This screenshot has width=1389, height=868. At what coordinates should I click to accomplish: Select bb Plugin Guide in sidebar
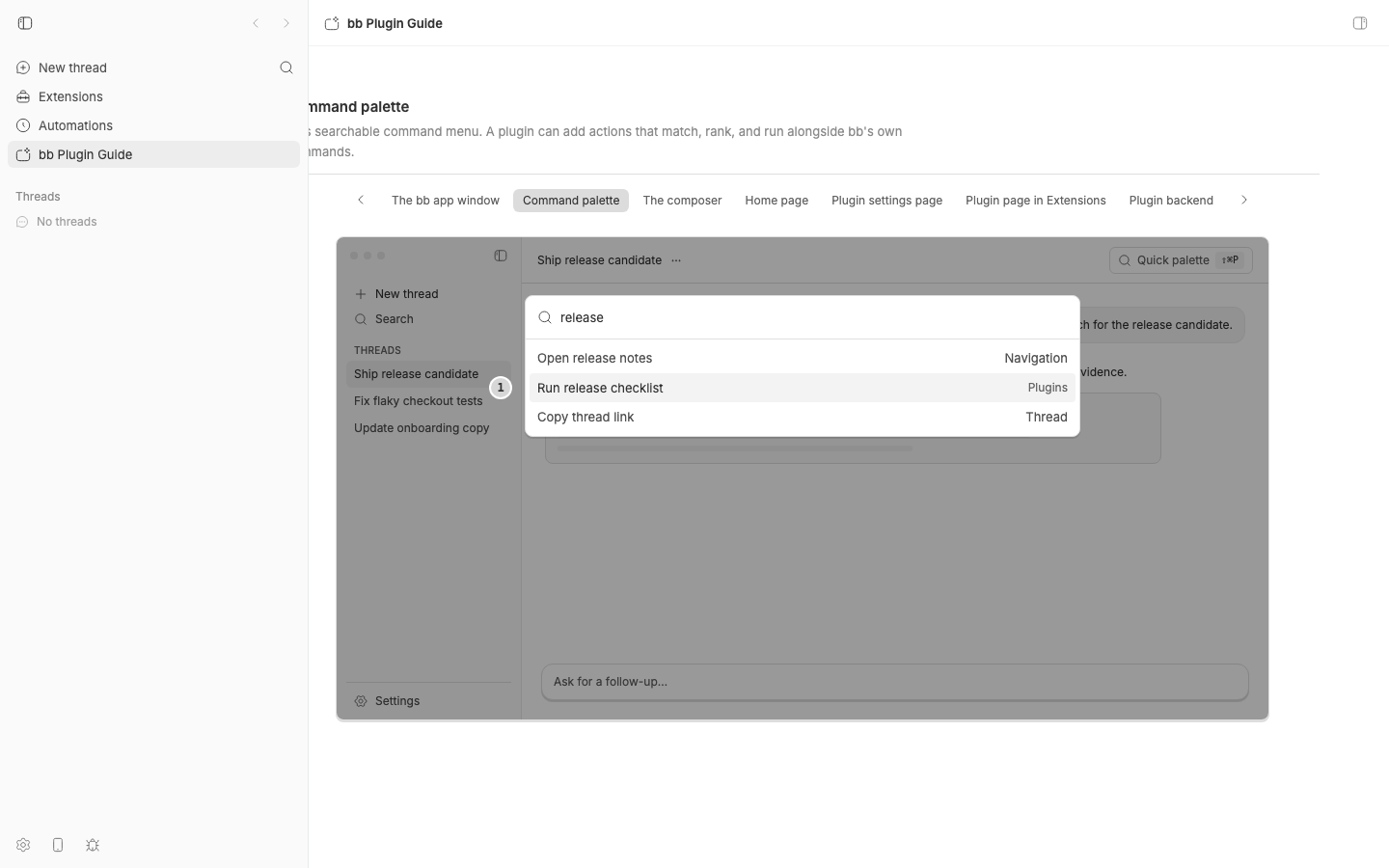[x=154, y=154]
